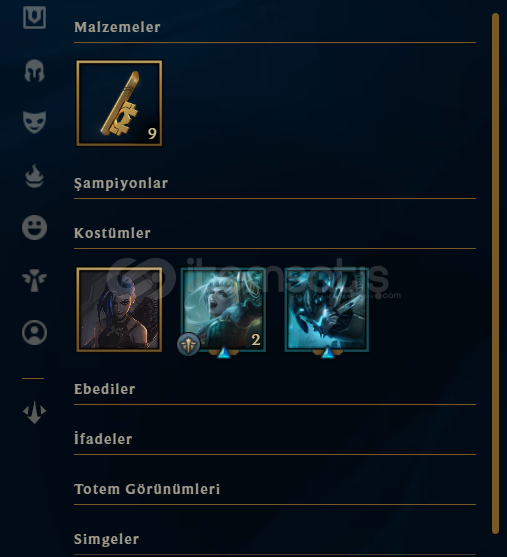The image size is (507, 557).
Task: Select the golden key material with count 9
Action: tap(119, 103)
